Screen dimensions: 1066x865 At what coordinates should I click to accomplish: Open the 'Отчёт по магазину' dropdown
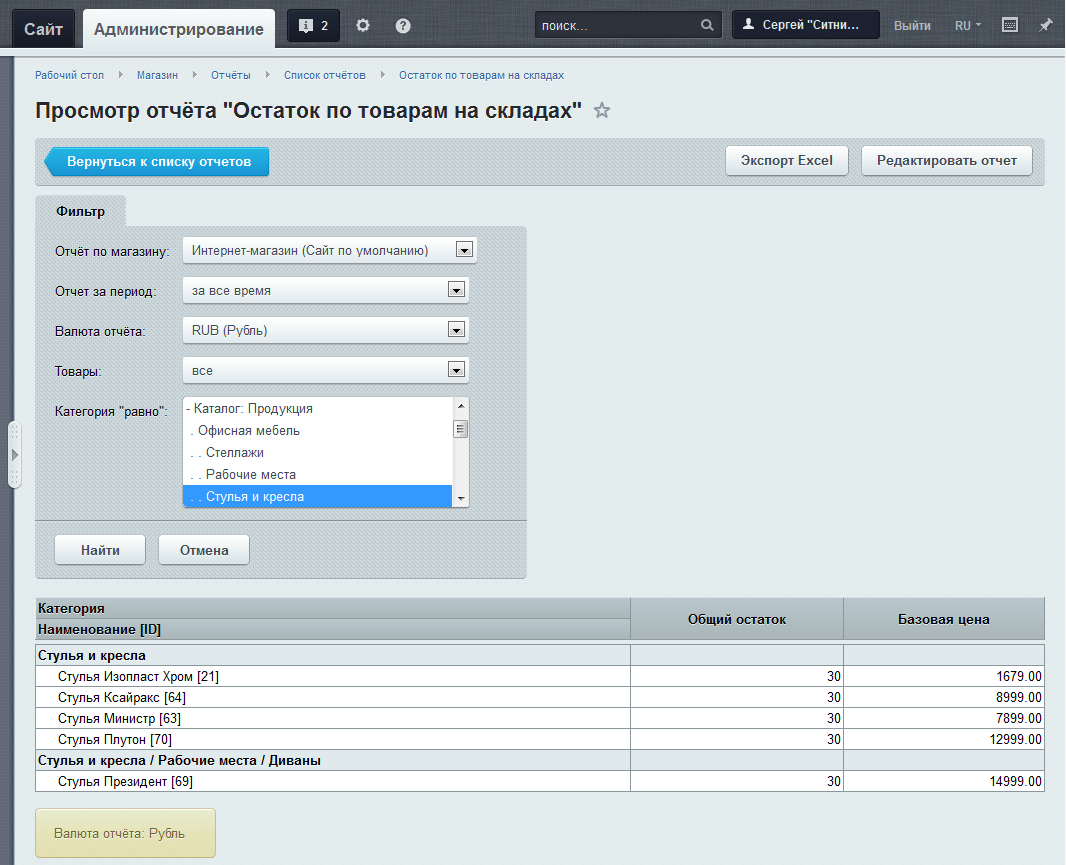click(329, 250)
